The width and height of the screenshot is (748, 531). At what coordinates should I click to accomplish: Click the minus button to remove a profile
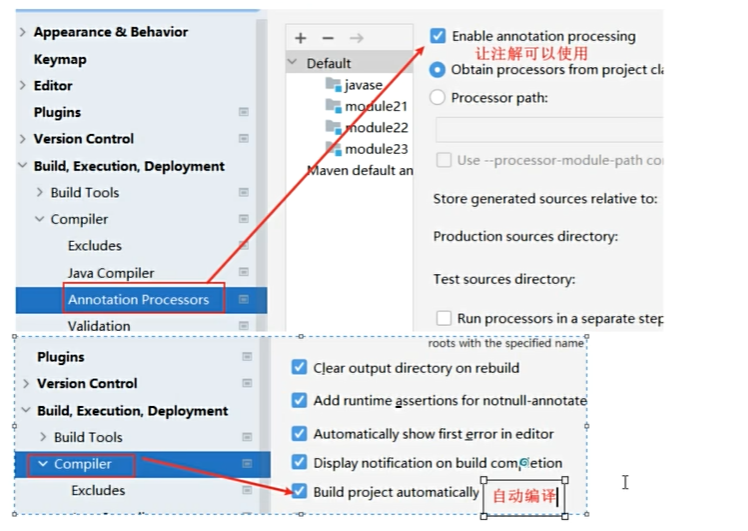click(328, 38)
